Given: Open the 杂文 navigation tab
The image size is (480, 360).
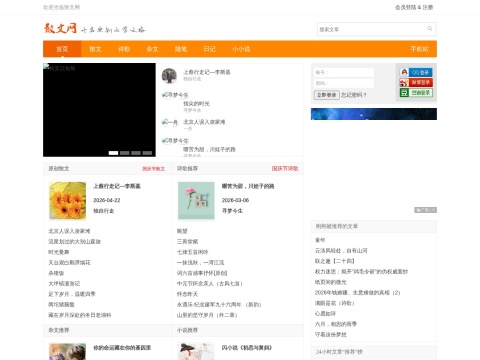Looking at the screenshot, I should click(x=152, y=49).
